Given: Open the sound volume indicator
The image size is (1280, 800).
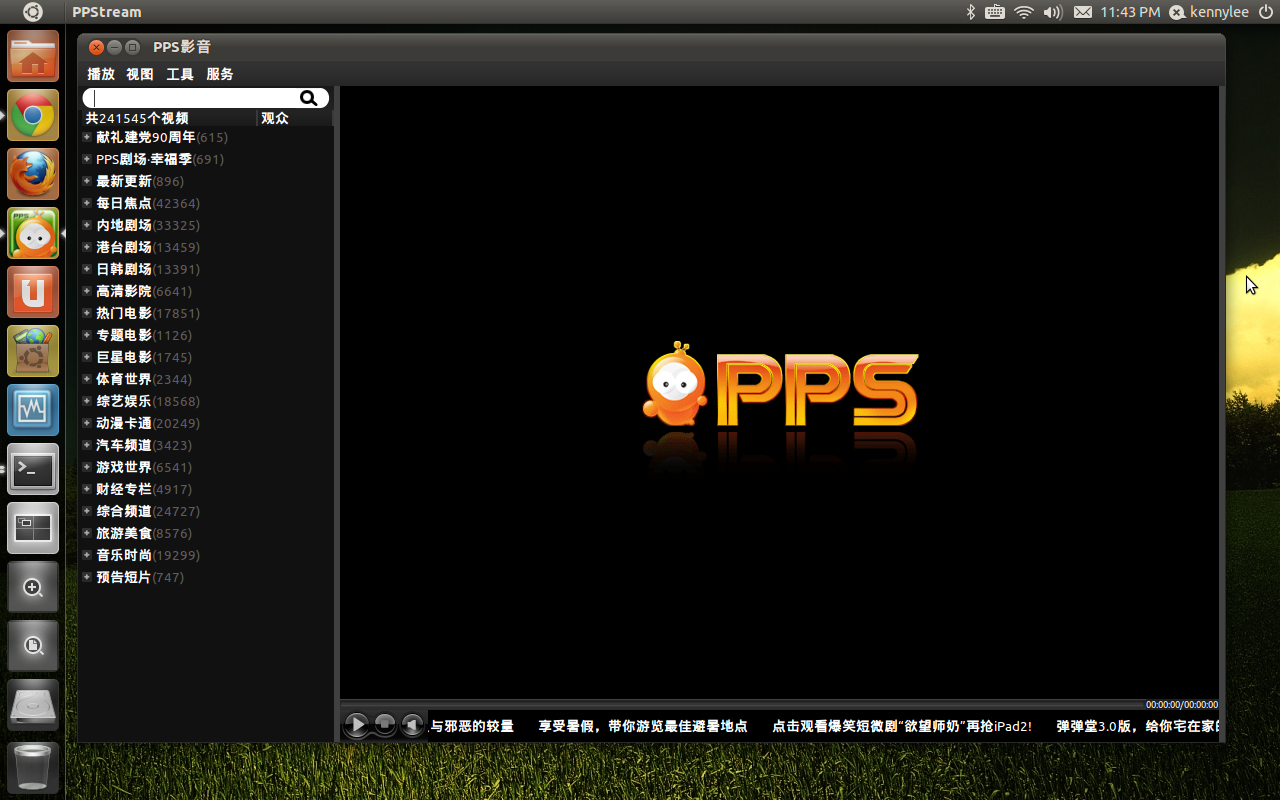Looking at the screenshot, I should pos(1053,12).
